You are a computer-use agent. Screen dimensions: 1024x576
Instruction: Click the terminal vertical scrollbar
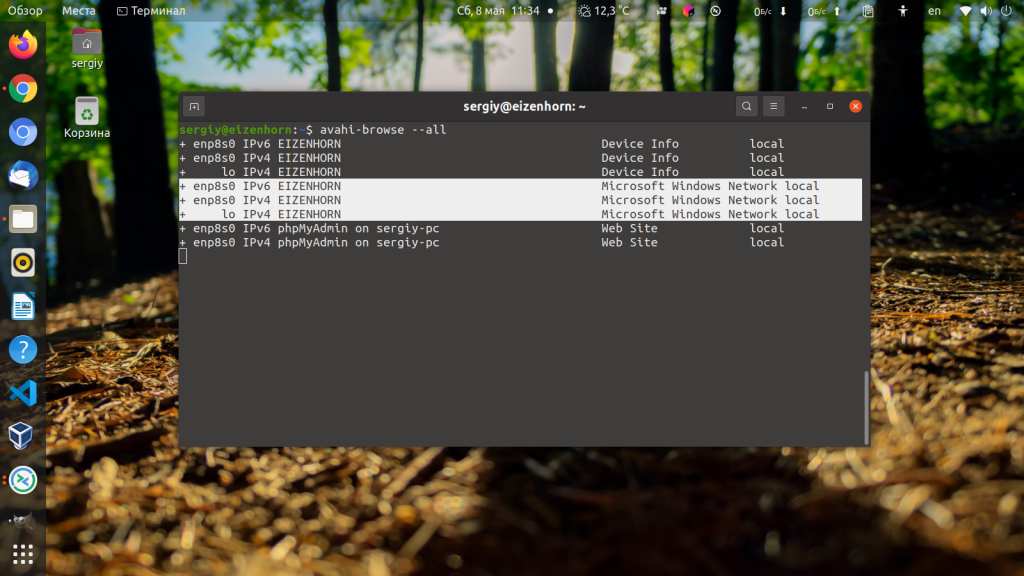pyautogui.click(x=867, y=408)
